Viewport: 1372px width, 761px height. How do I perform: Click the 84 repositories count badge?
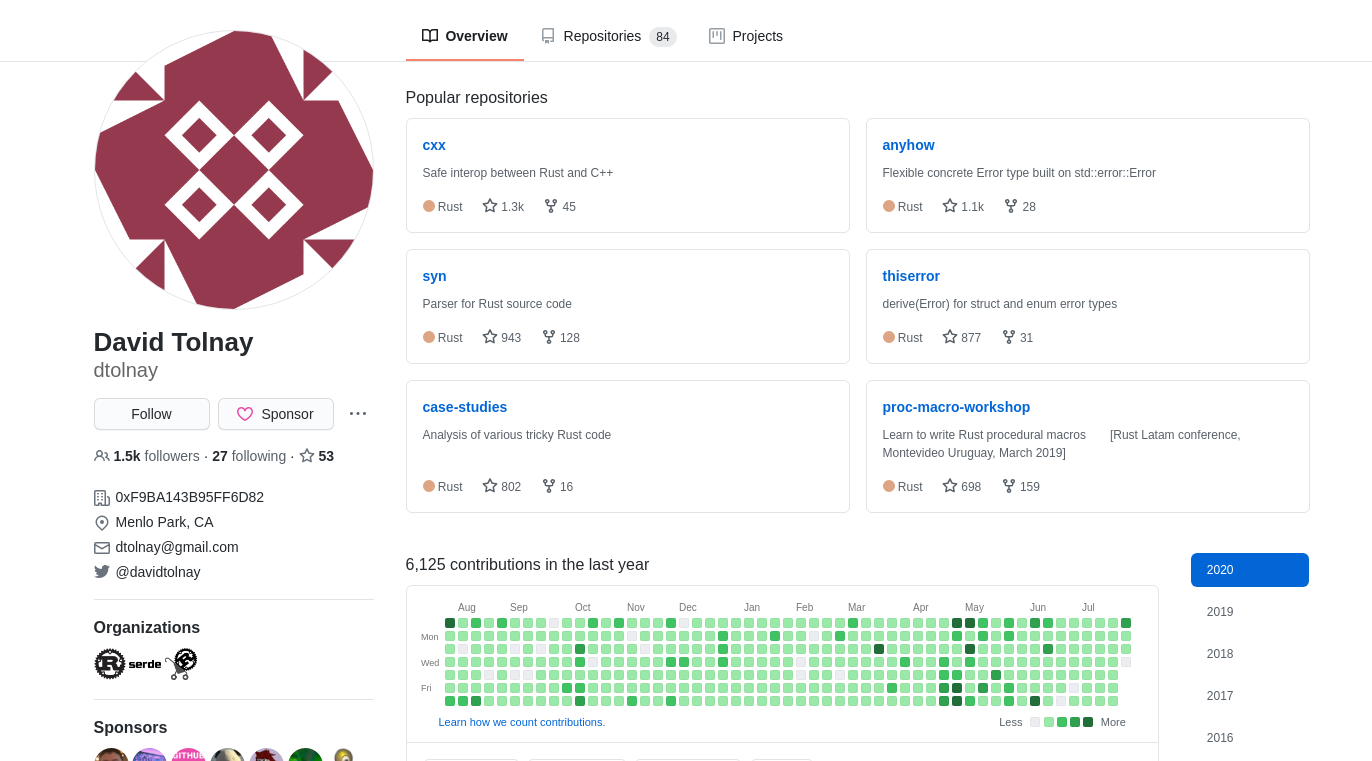663,37
